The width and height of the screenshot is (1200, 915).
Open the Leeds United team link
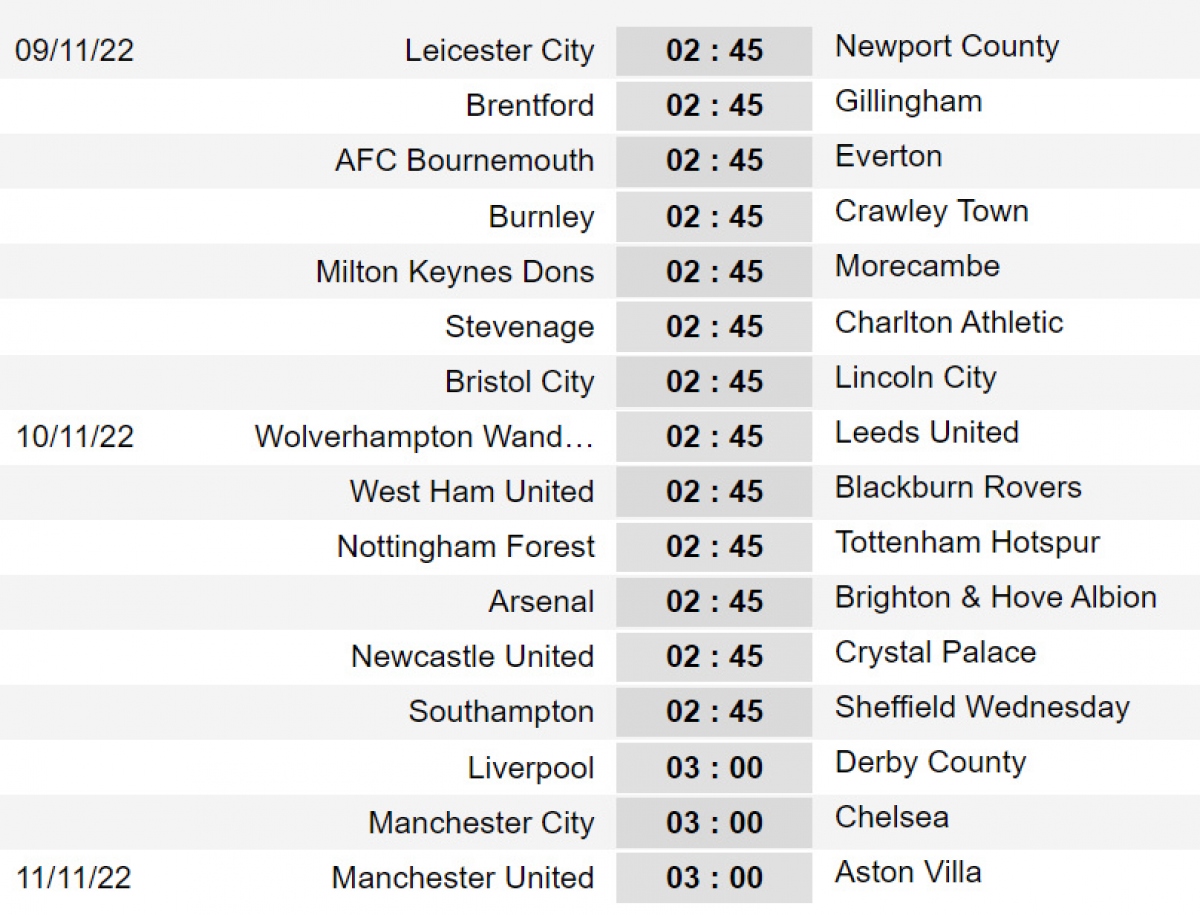tap(926, 433)
